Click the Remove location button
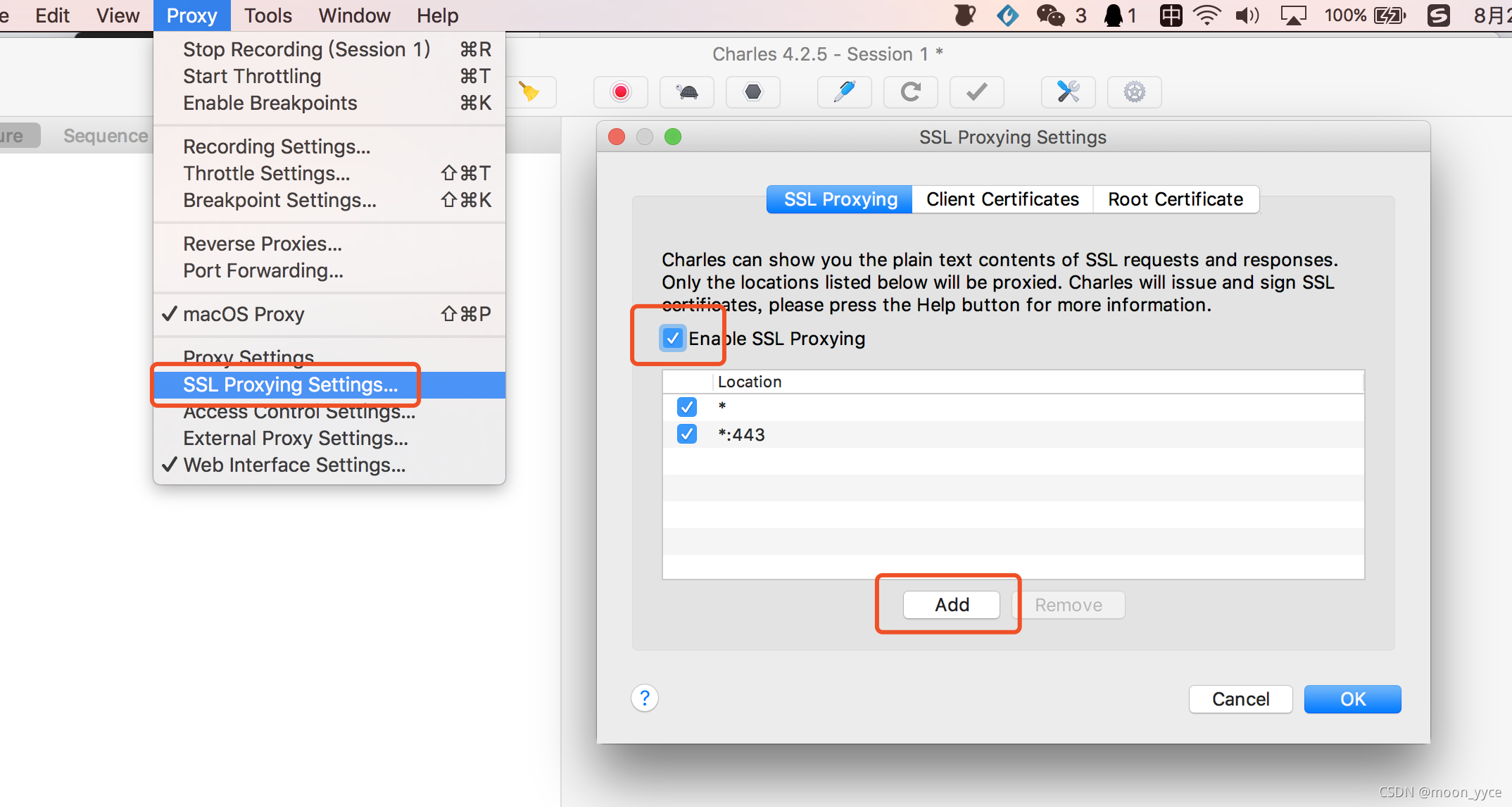 (x=1069, y=605)
